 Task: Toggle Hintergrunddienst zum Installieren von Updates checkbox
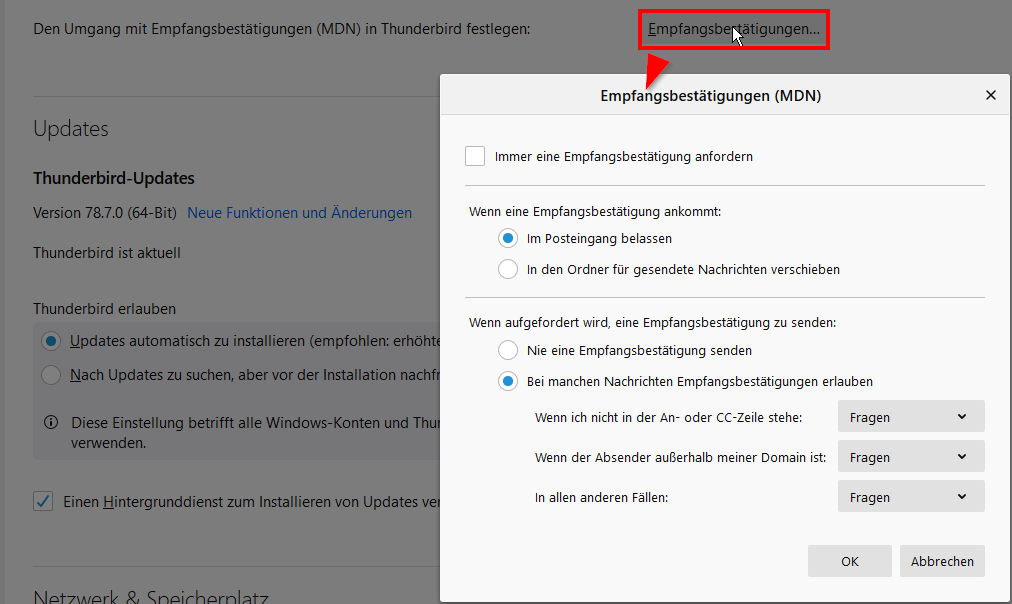pyautogui.click(x=43, y=501)
